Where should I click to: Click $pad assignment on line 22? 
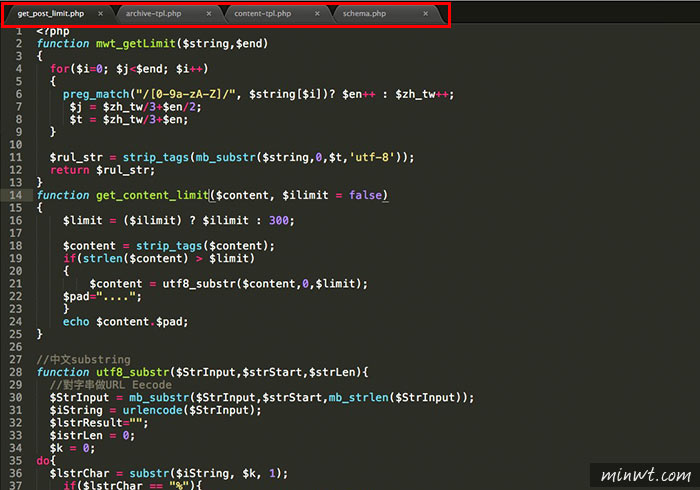[102, 296]
